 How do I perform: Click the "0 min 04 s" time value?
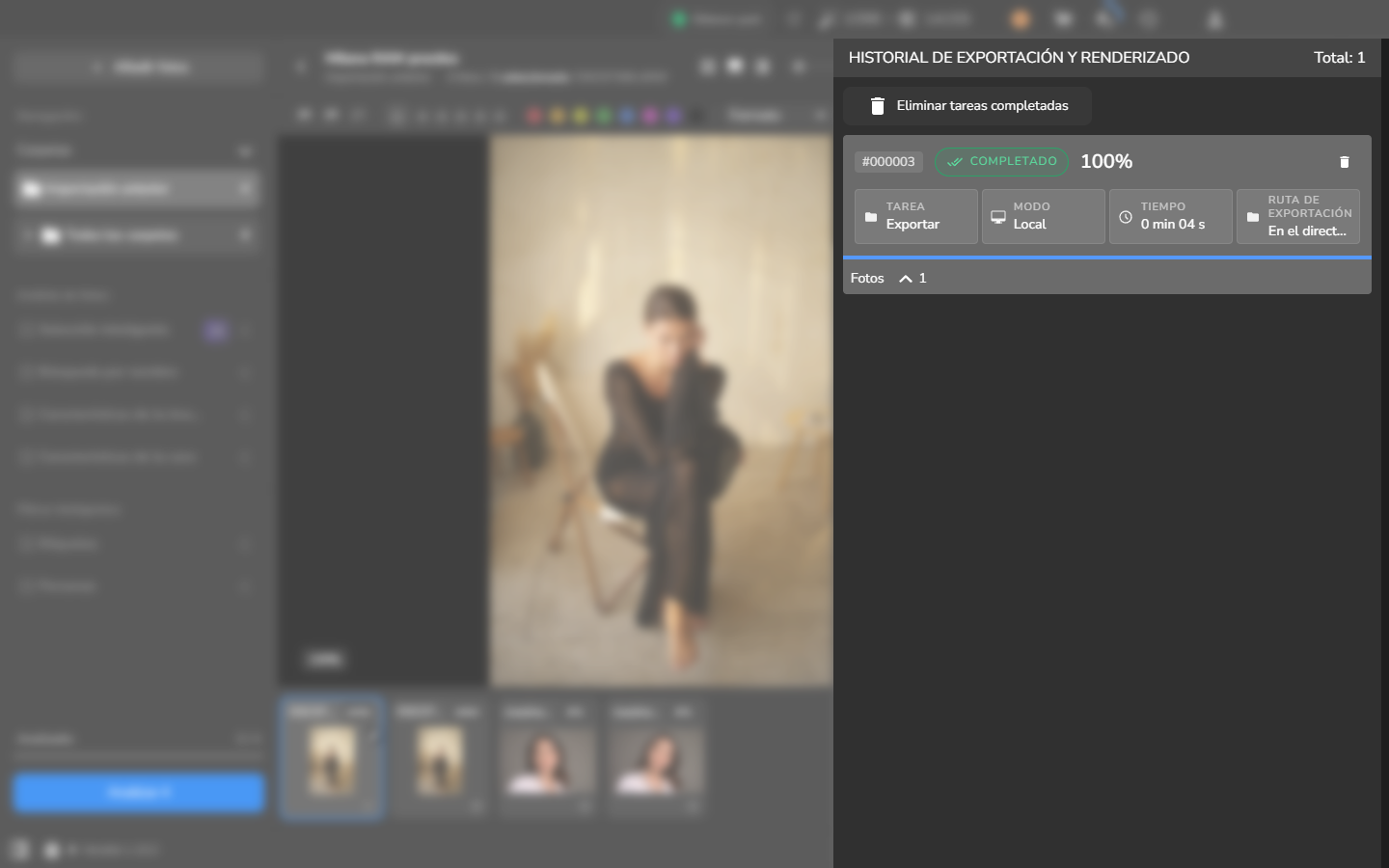tap(1173, 224)
